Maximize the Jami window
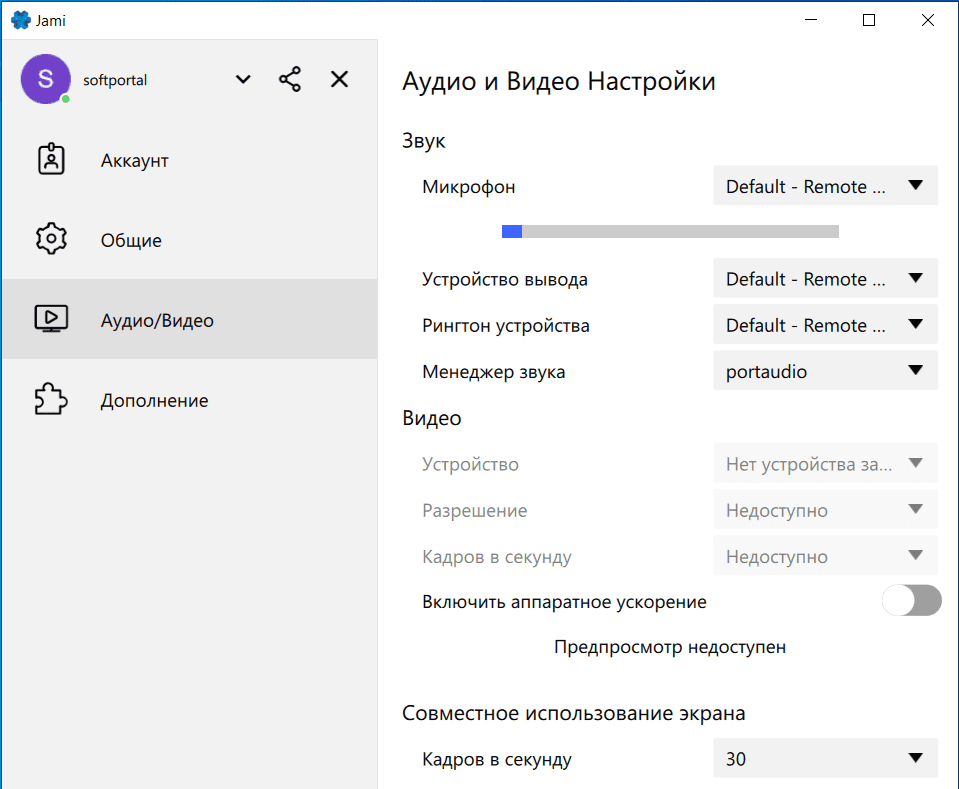 [869, 20]
